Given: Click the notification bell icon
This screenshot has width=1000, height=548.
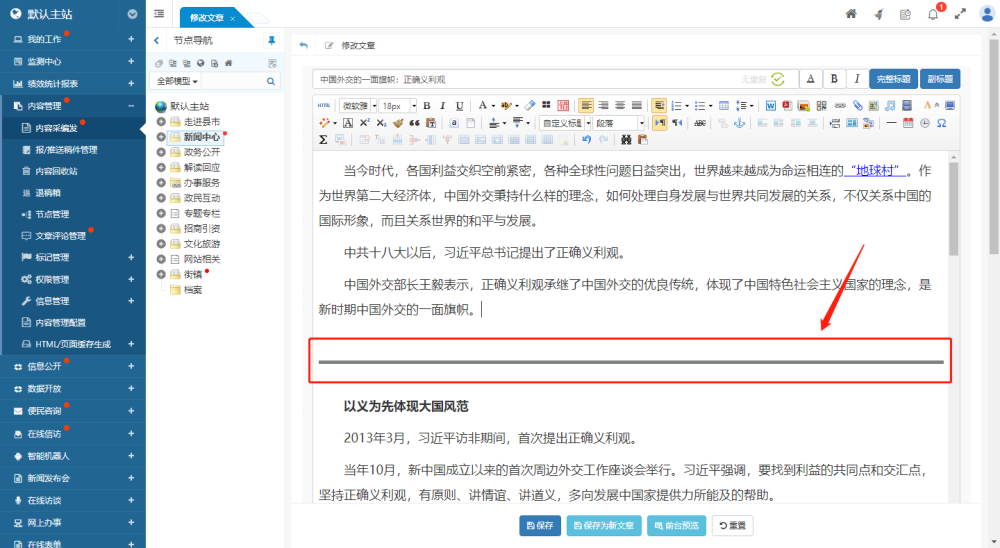Looking at the screenshot, I should (x=932, y=14).
